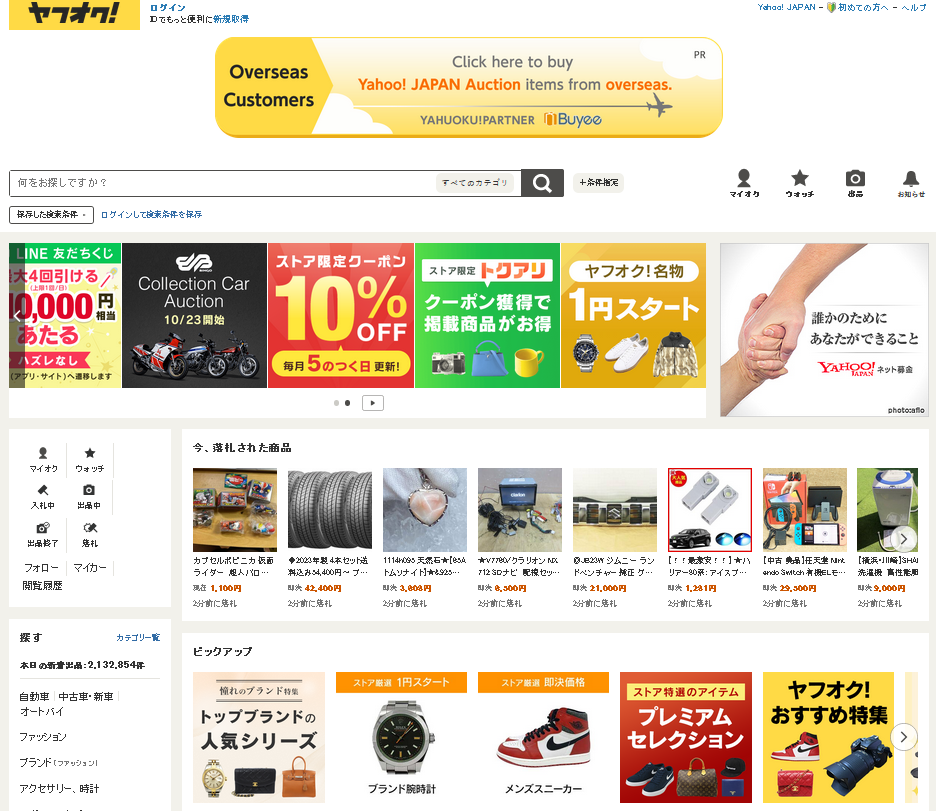Show next items in 今、落札された商品 row
936x811 pixels.
coord(903,539)
